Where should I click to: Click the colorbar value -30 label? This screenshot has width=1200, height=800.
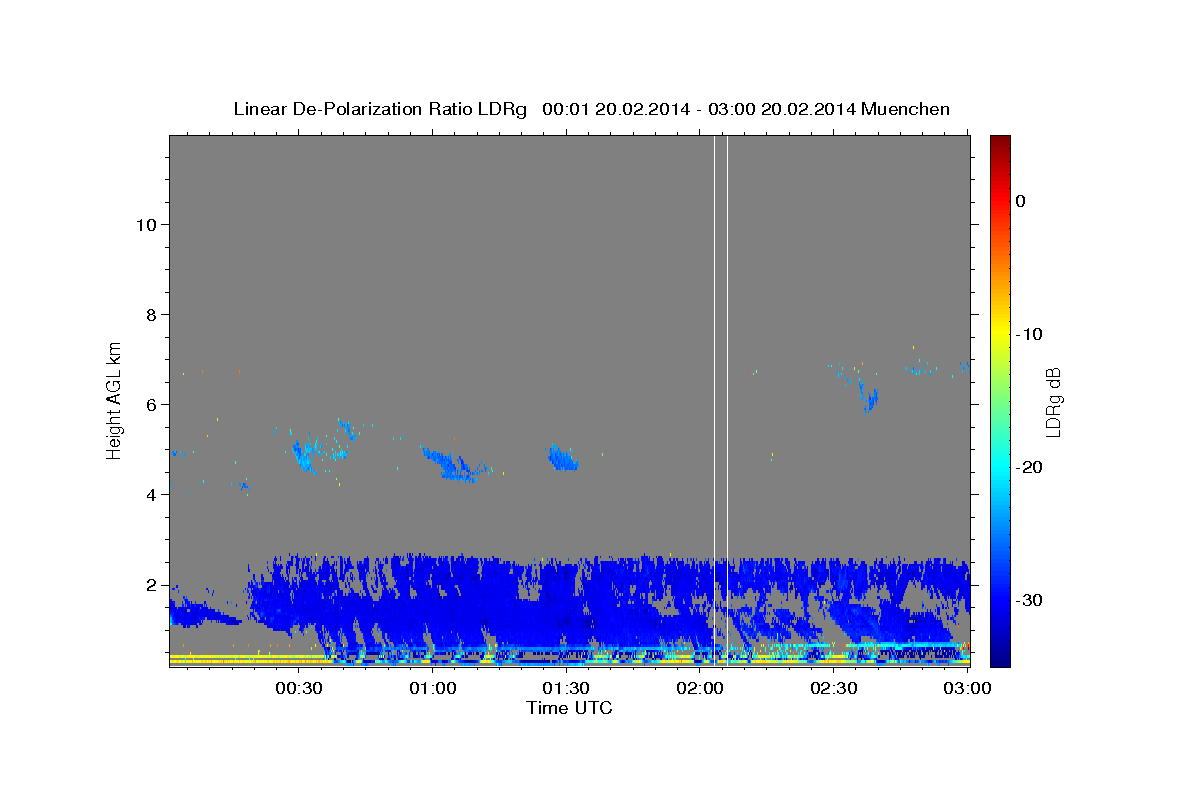tap(1029, 600)
